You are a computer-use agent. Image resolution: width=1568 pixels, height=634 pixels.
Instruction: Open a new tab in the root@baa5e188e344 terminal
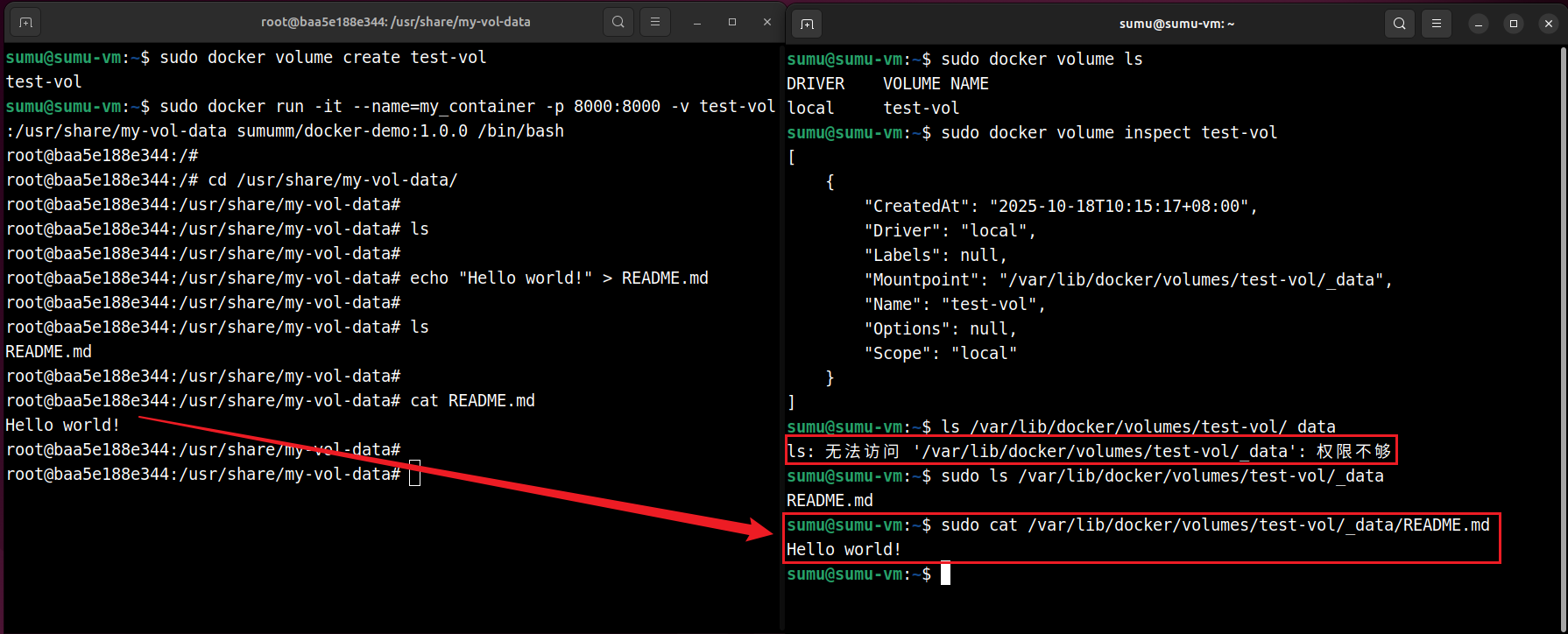25,23
